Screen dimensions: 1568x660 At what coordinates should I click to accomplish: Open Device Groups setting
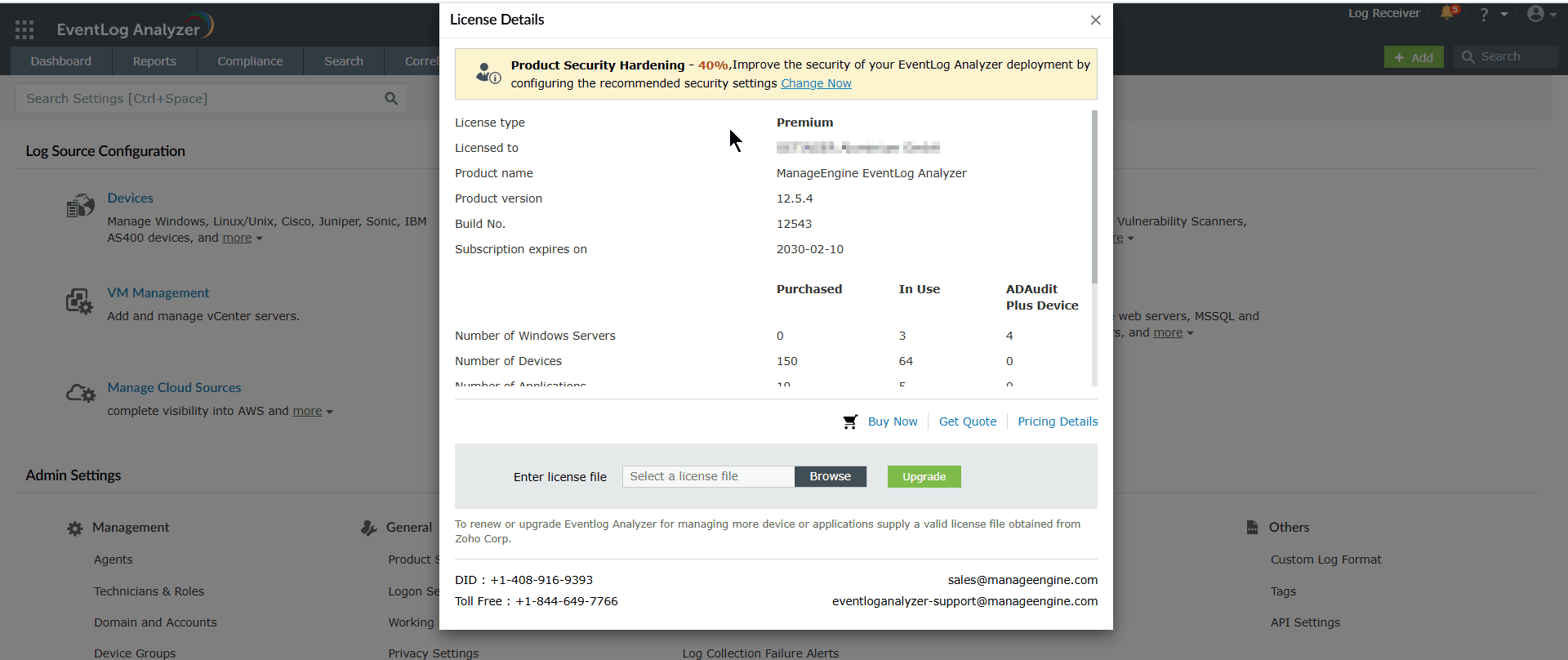point(135,653)
